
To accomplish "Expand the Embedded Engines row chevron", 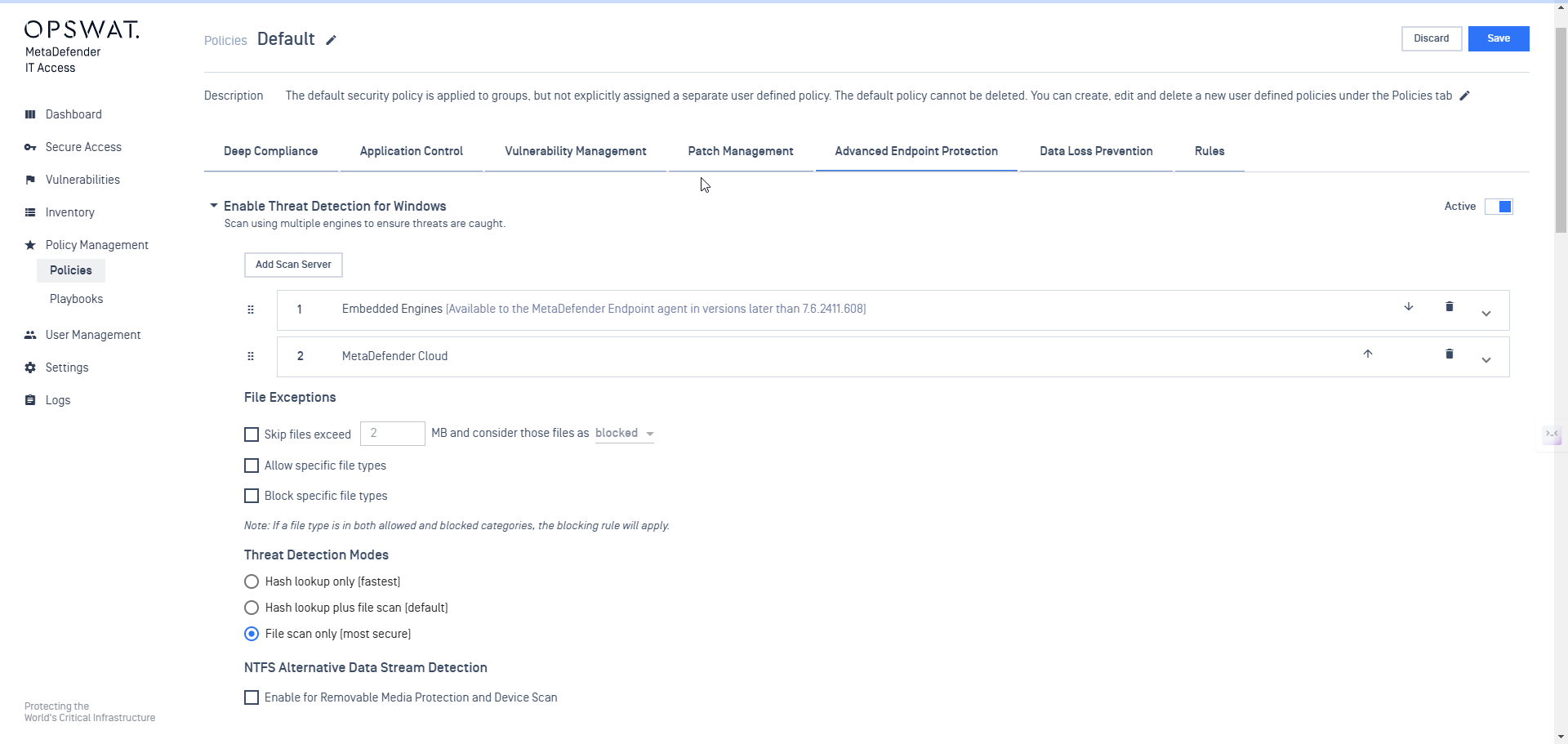I will [x=1486, y=314].
